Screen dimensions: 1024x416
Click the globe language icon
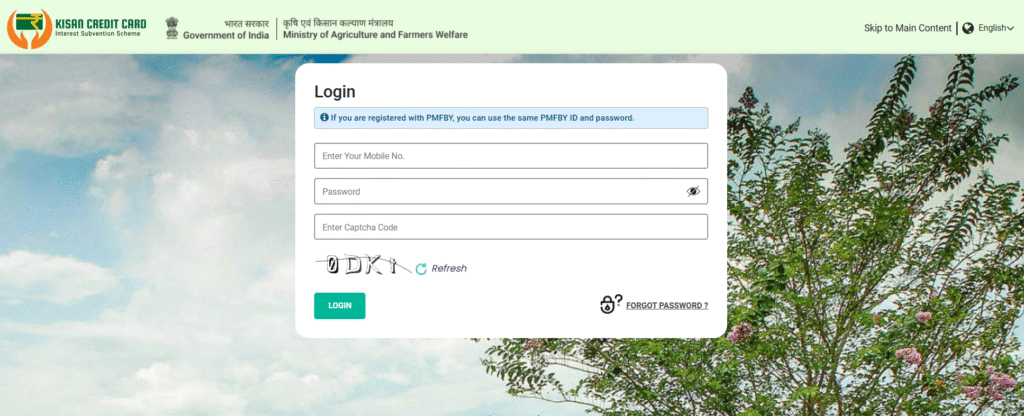coord(968,28)
